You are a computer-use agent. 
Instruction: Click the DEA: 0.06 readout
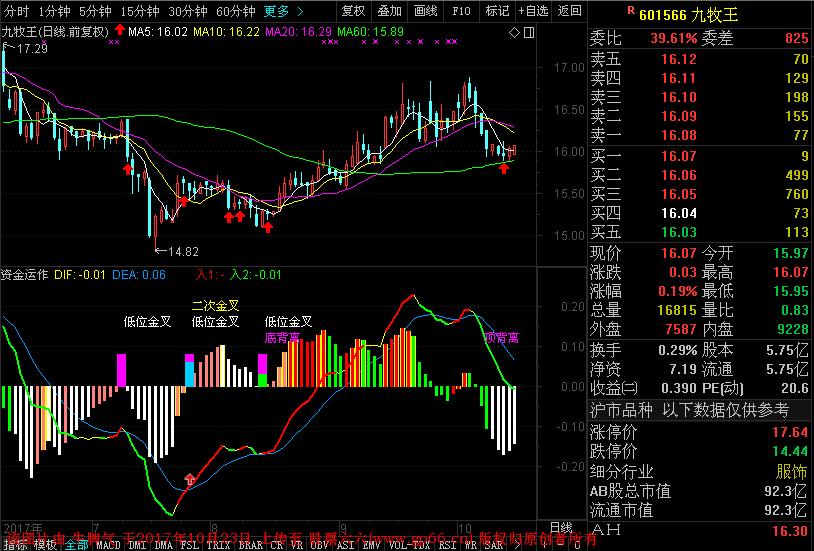139,274
